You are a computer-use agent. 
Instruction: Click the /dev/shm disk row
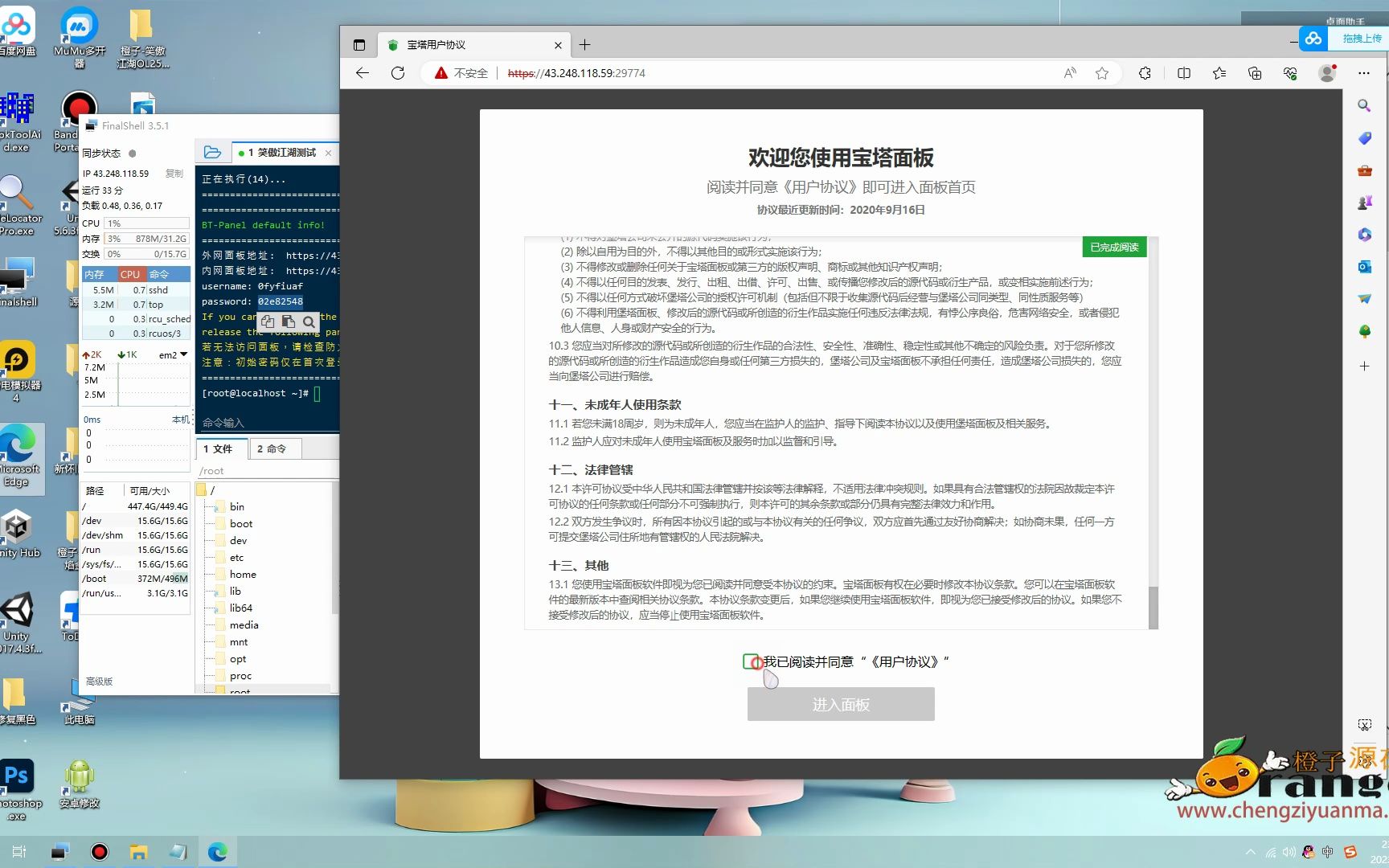[135, 535]
